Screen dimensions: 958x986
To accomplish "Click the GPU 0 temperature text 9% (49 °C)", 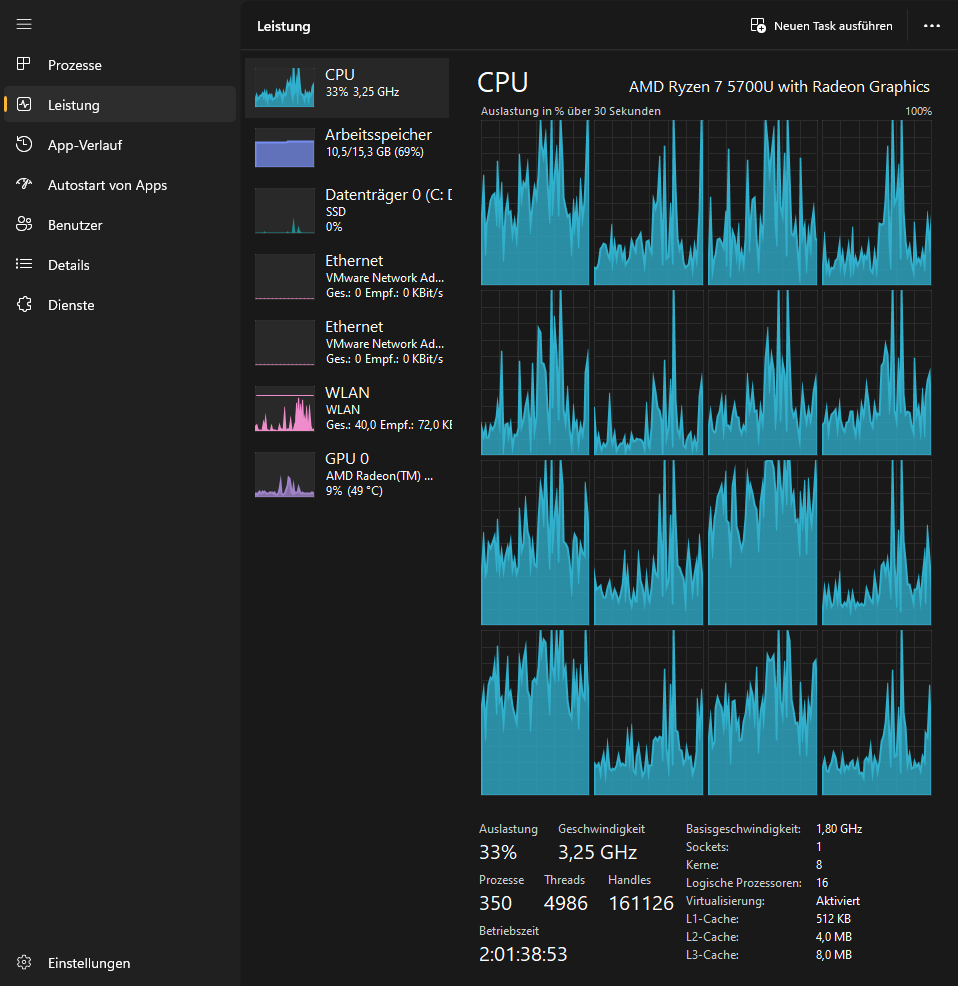I will pos(354,490).
